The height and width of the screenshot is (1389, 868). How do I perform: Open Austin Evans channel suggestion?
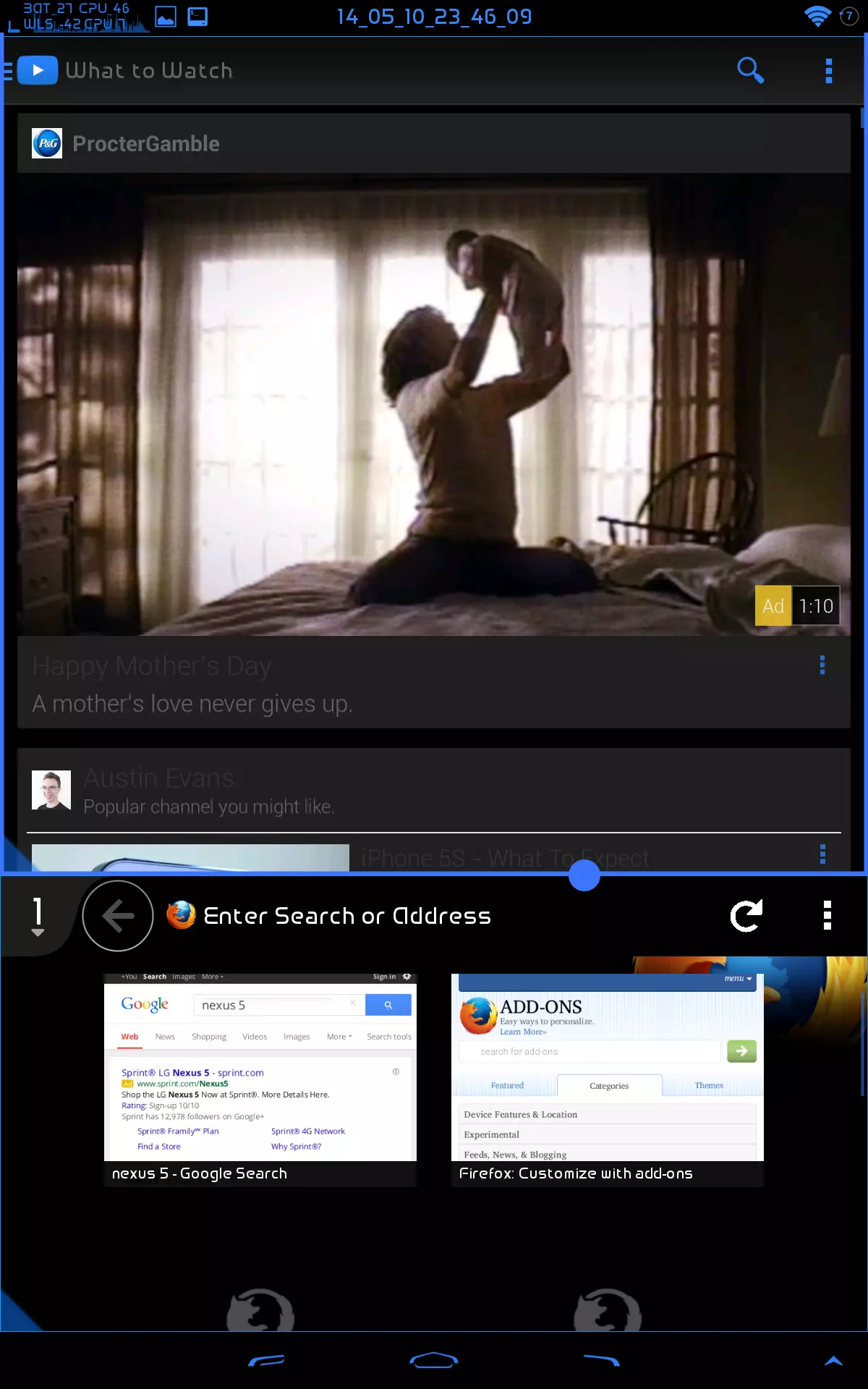(x=208, y=791)
